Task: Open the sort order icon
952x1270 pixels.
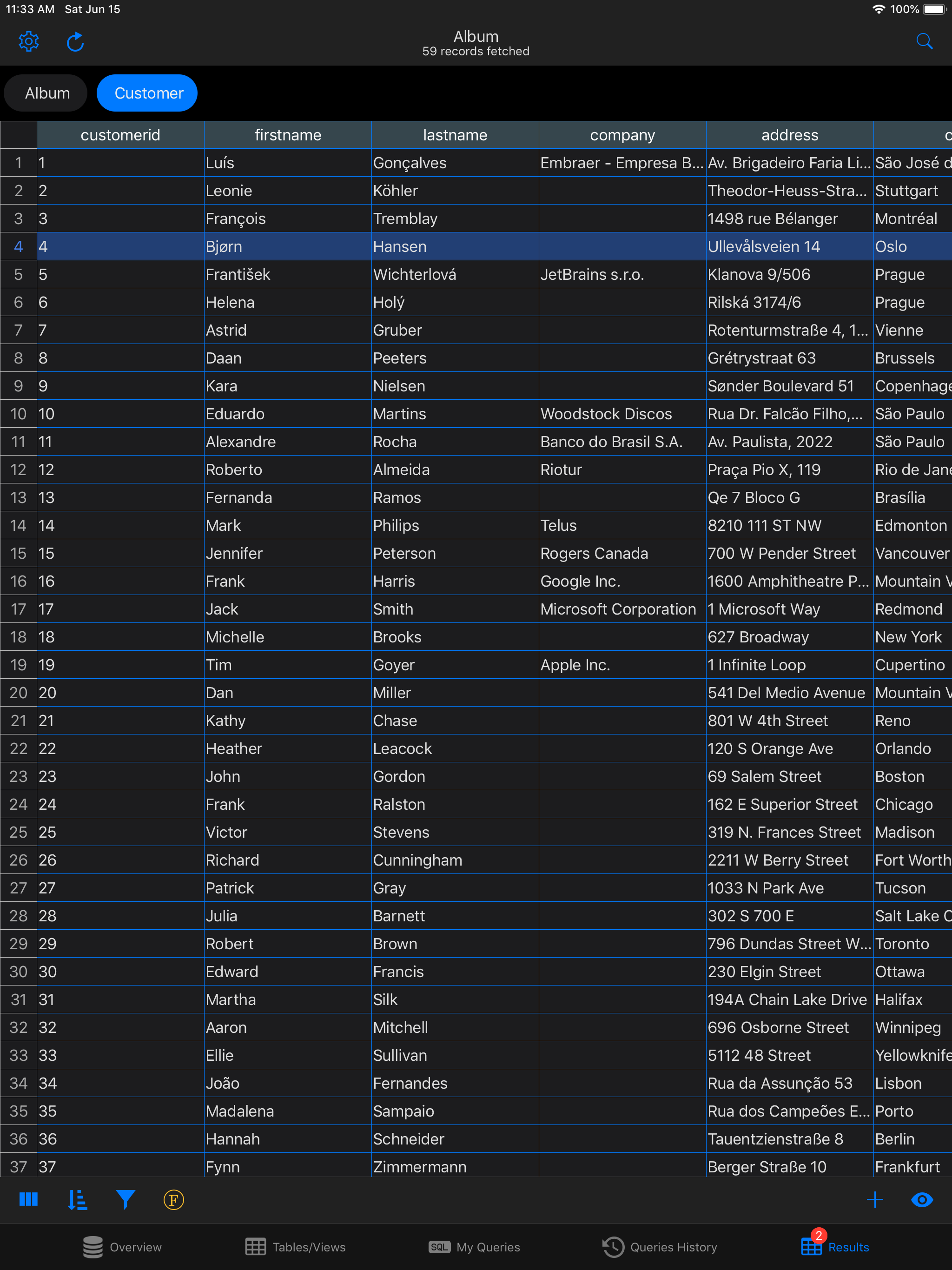Action: (x=77, y=1199)
